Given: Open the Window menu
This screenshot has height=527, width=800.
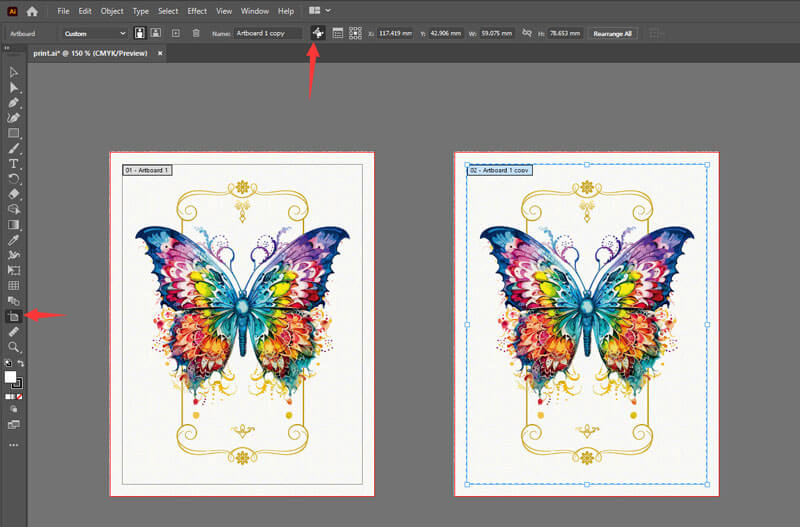Looking at the screenshot, I should coord(255,11).
